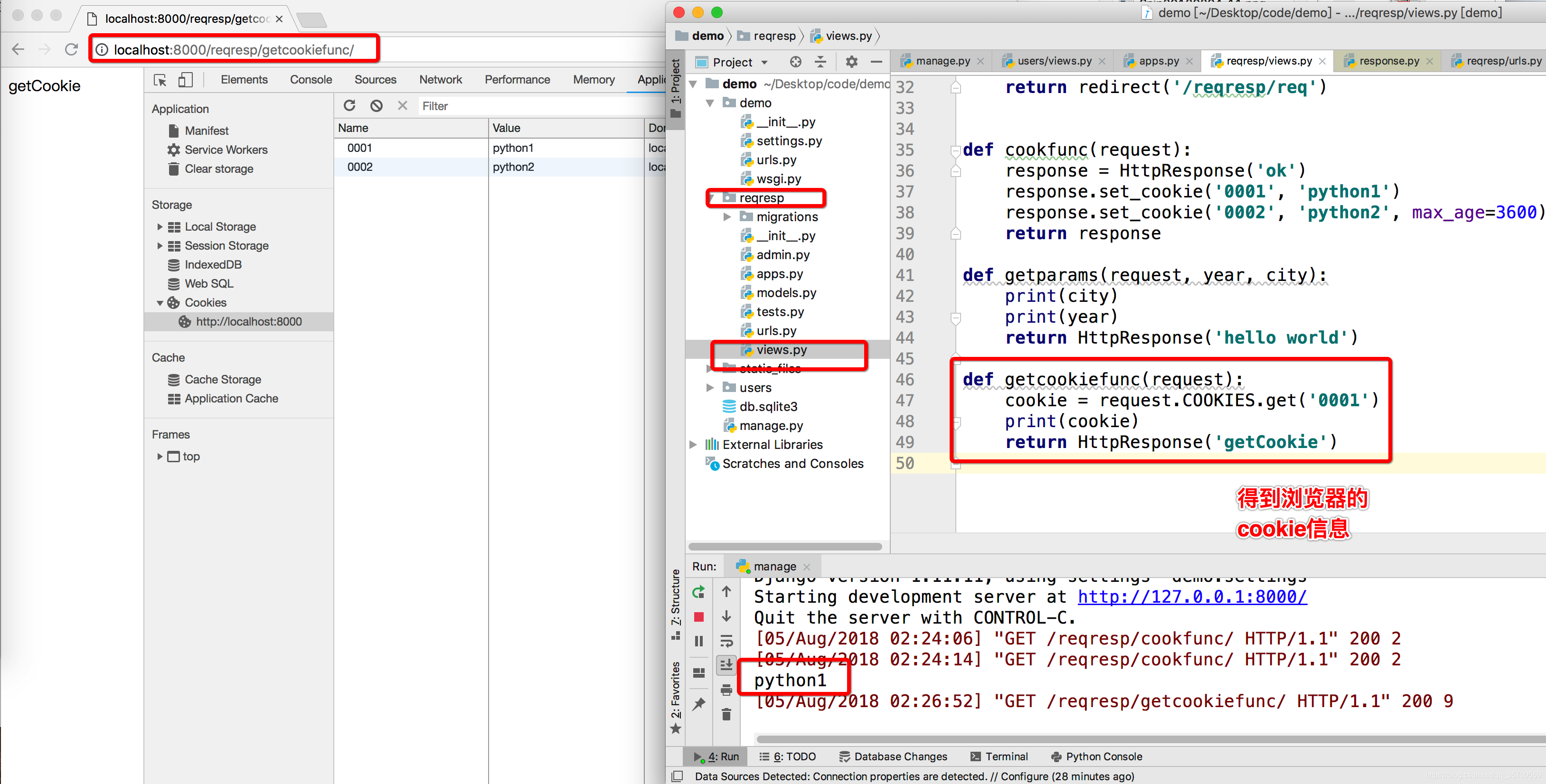Stop the running server with red square
Viewport: 1546px width, 784px height.
698,617
